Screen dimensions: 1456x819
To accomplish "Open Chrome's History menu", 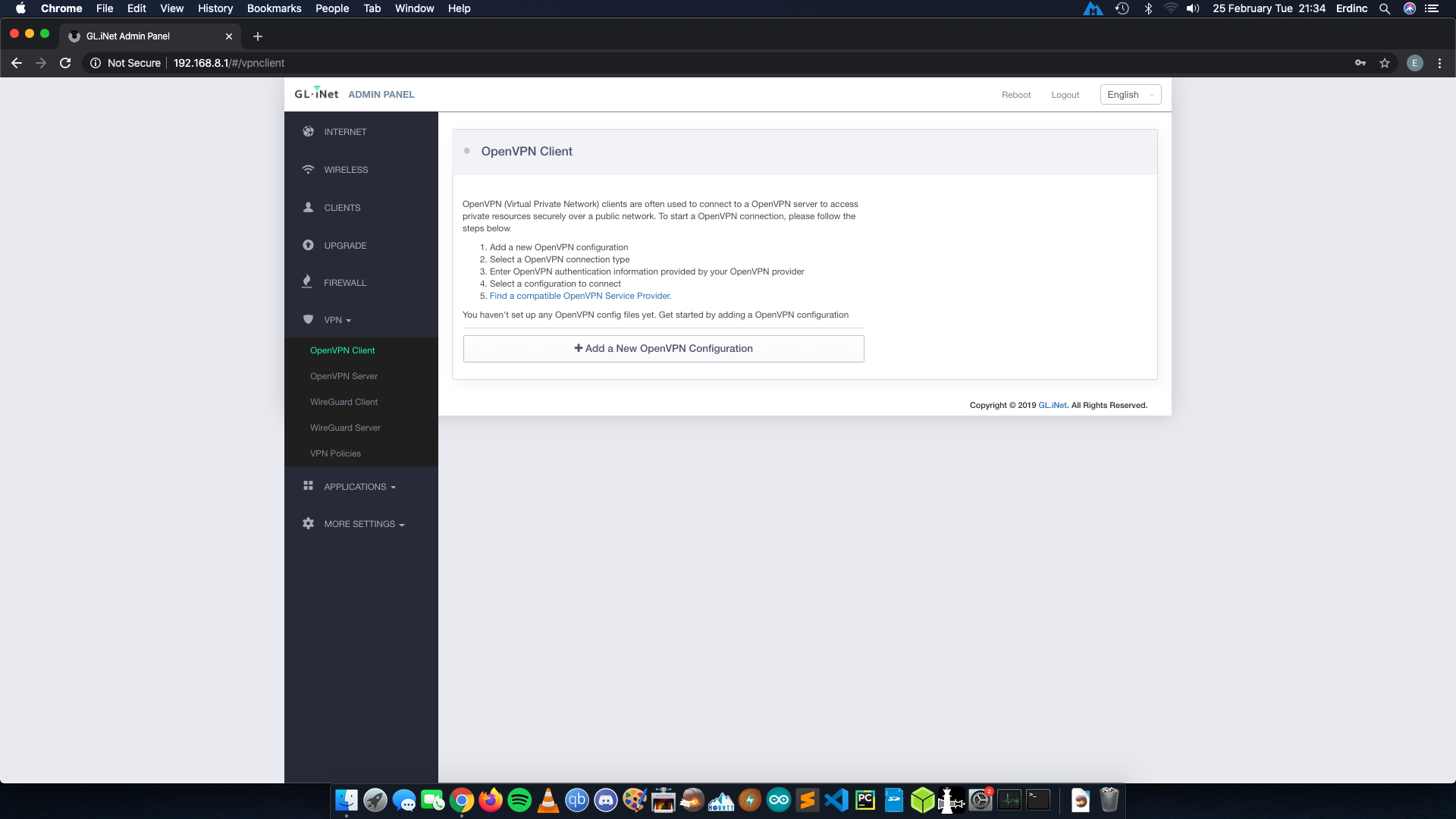I will pos(215,8).
